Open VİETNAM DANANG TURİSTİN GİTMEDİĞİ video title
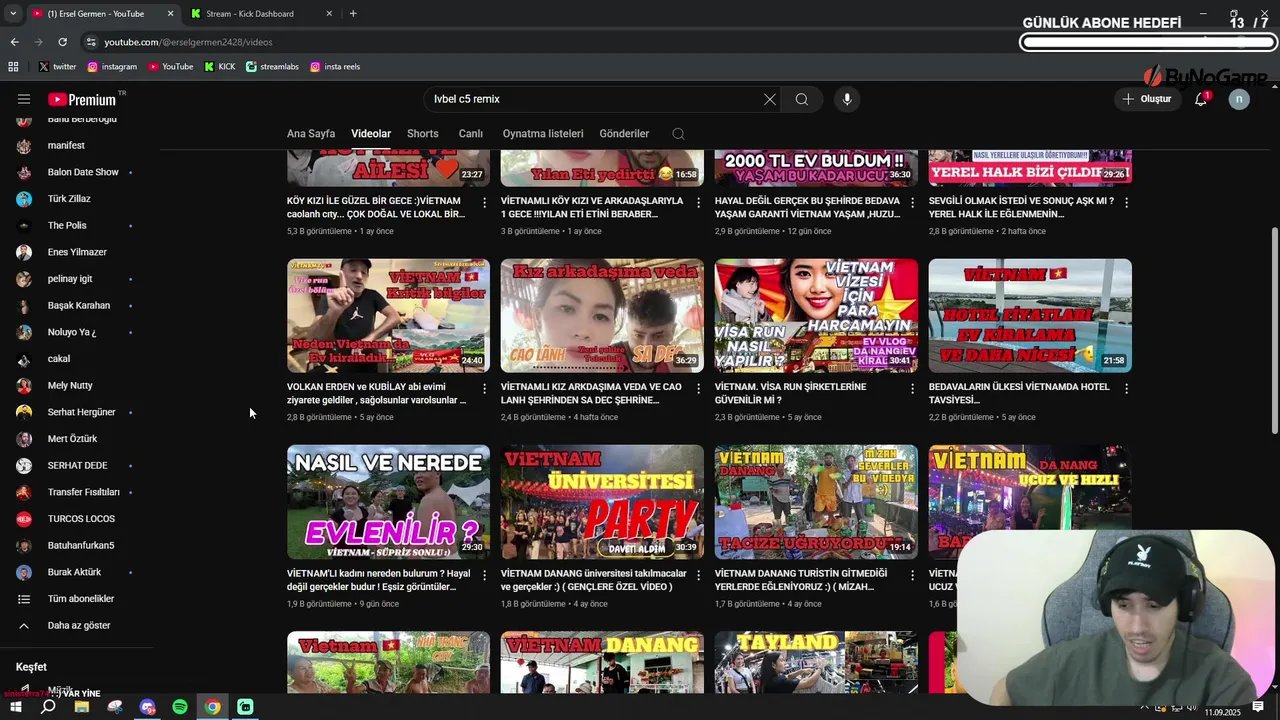Image resolution: width=1280 pixels, height=720 pixels. pos(801,580)
